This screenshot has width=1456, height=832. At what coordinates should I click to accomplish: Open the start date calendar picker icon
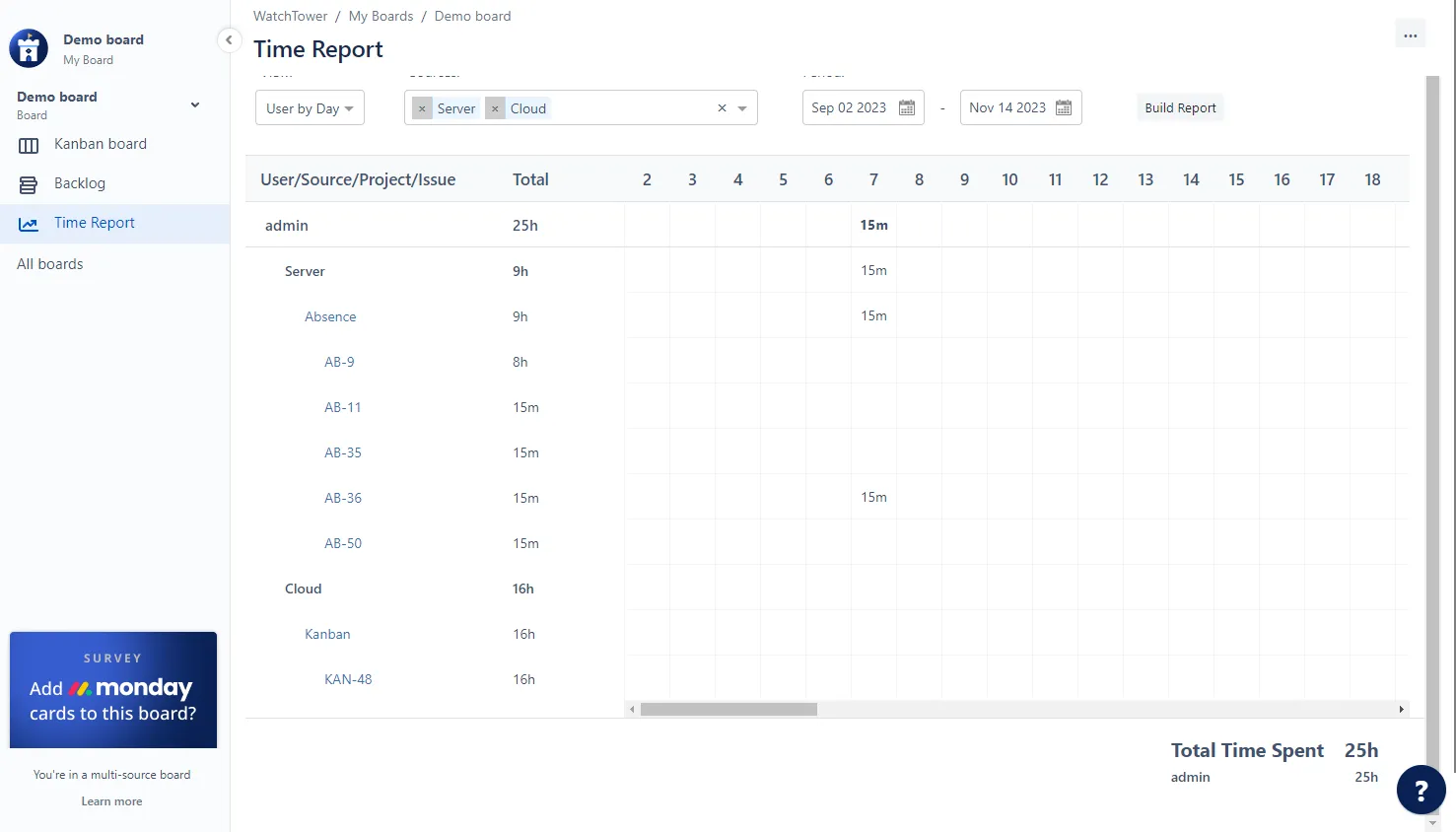907,107
